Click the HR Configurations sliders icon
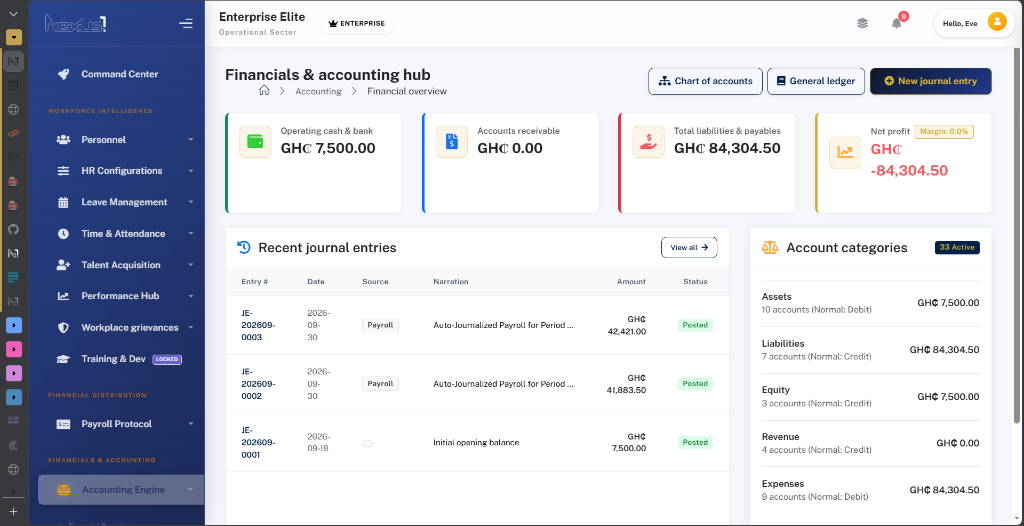Viewport: 1024px width, 526px height. (63, 171)
